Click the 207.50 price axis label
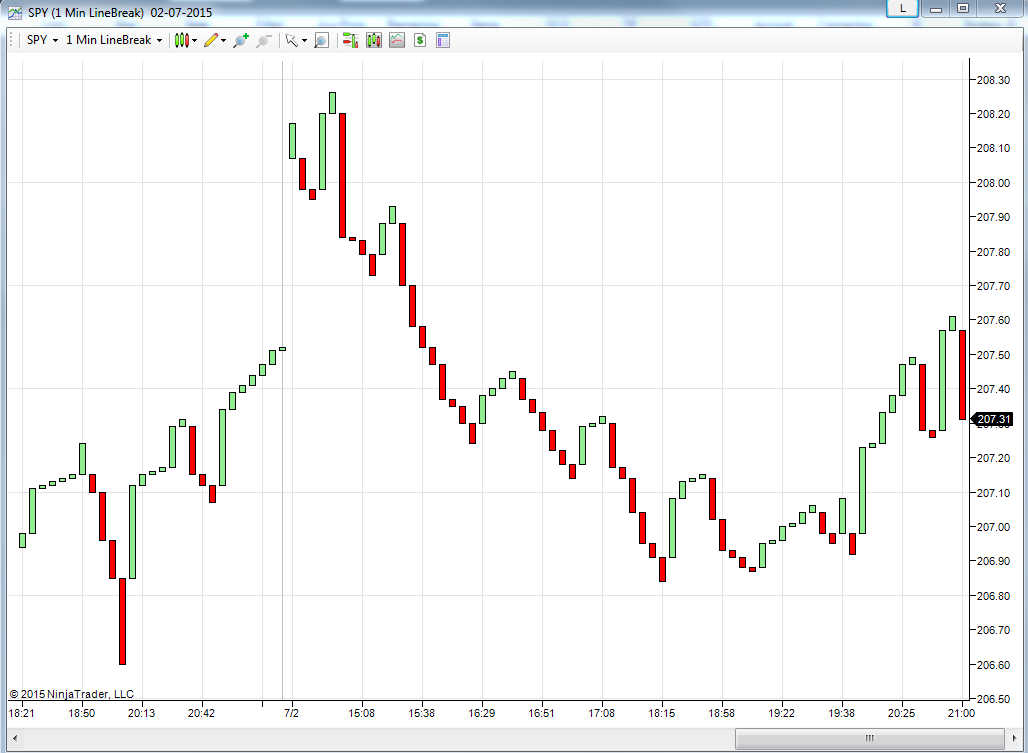Screen dimensions: 1028x753 point(993,355)
